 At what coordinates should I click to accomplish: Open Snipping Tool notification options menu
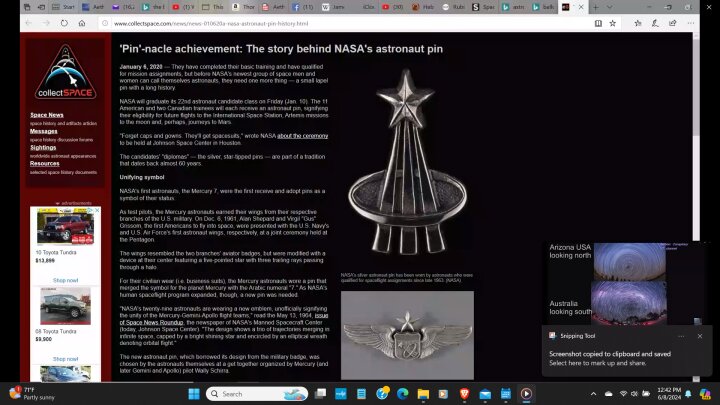click(681, 336)
